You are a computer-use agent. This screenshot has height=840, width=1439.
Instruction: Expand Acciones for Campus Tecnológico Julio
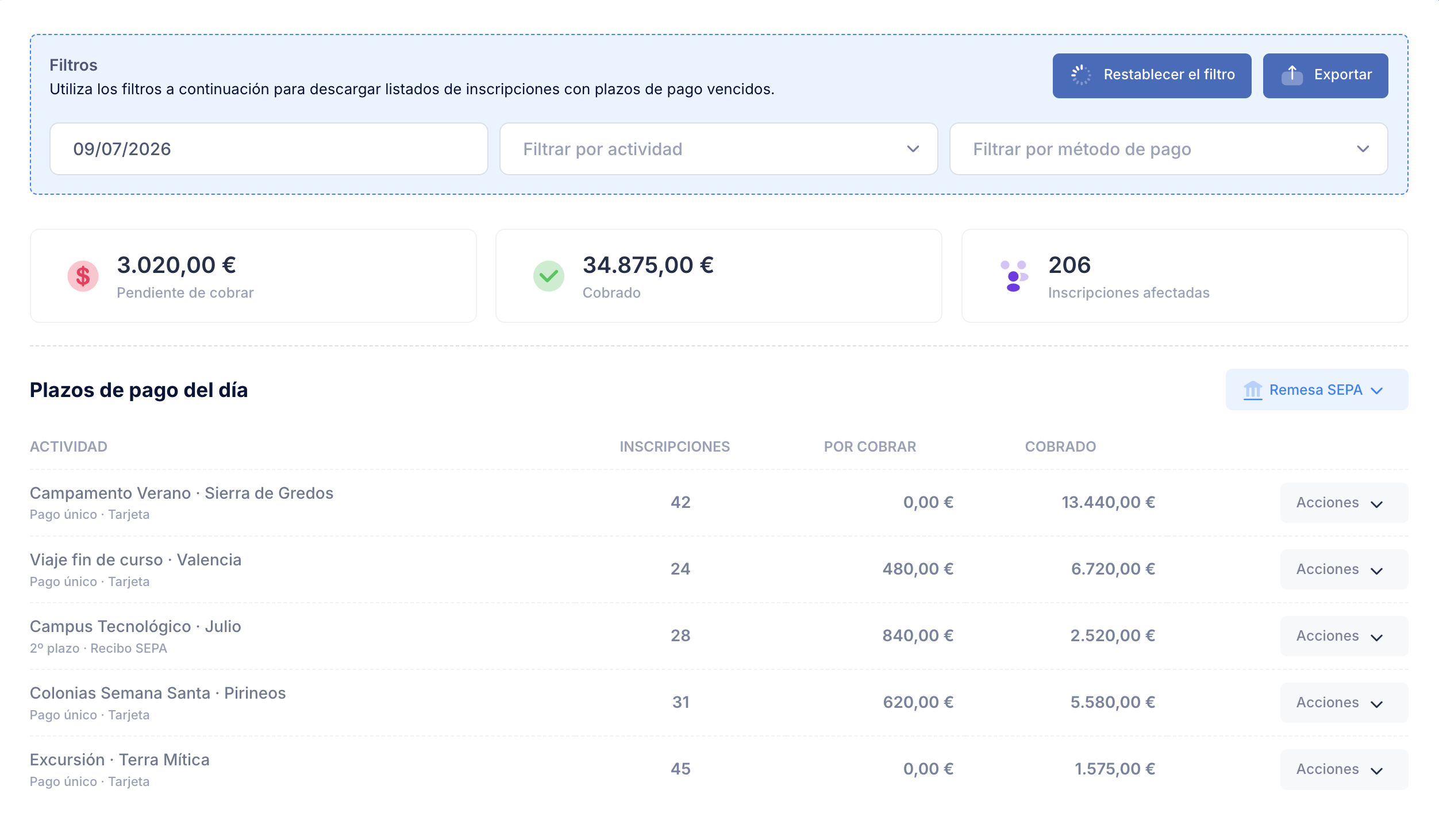tap(1344, 636)
